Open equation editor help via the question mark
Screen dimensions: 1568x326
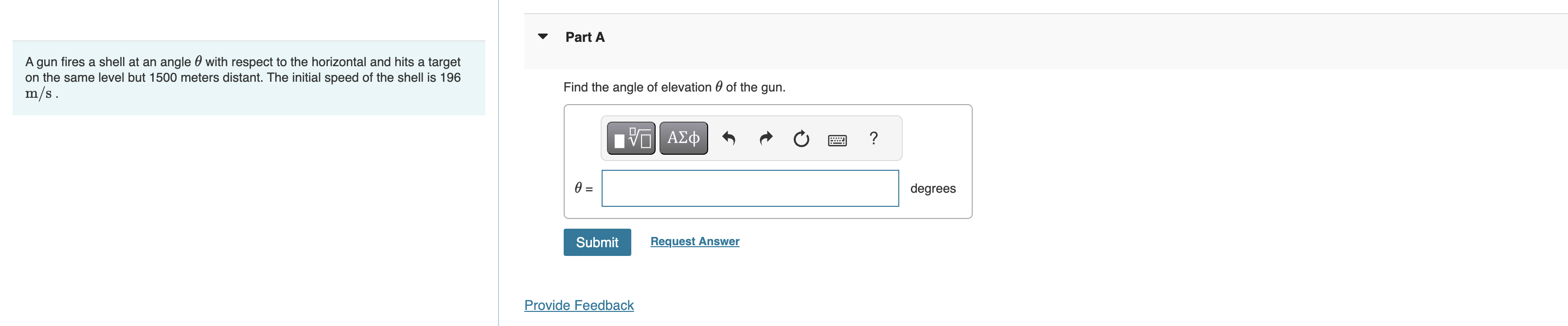(873, 138)
